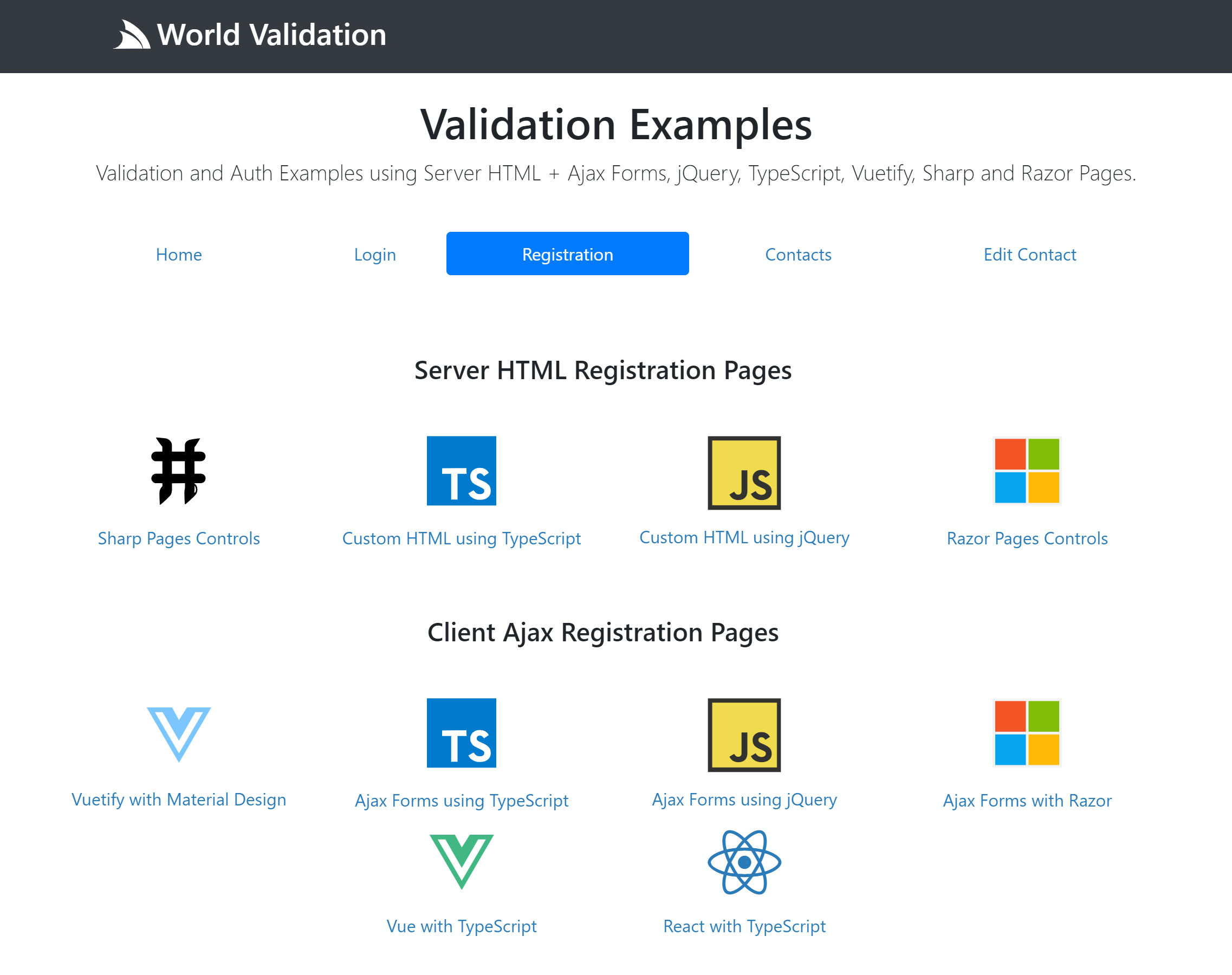
Task: Click the JS icon for Custom HTML jQuery
Action: click(x=744, y=472)
